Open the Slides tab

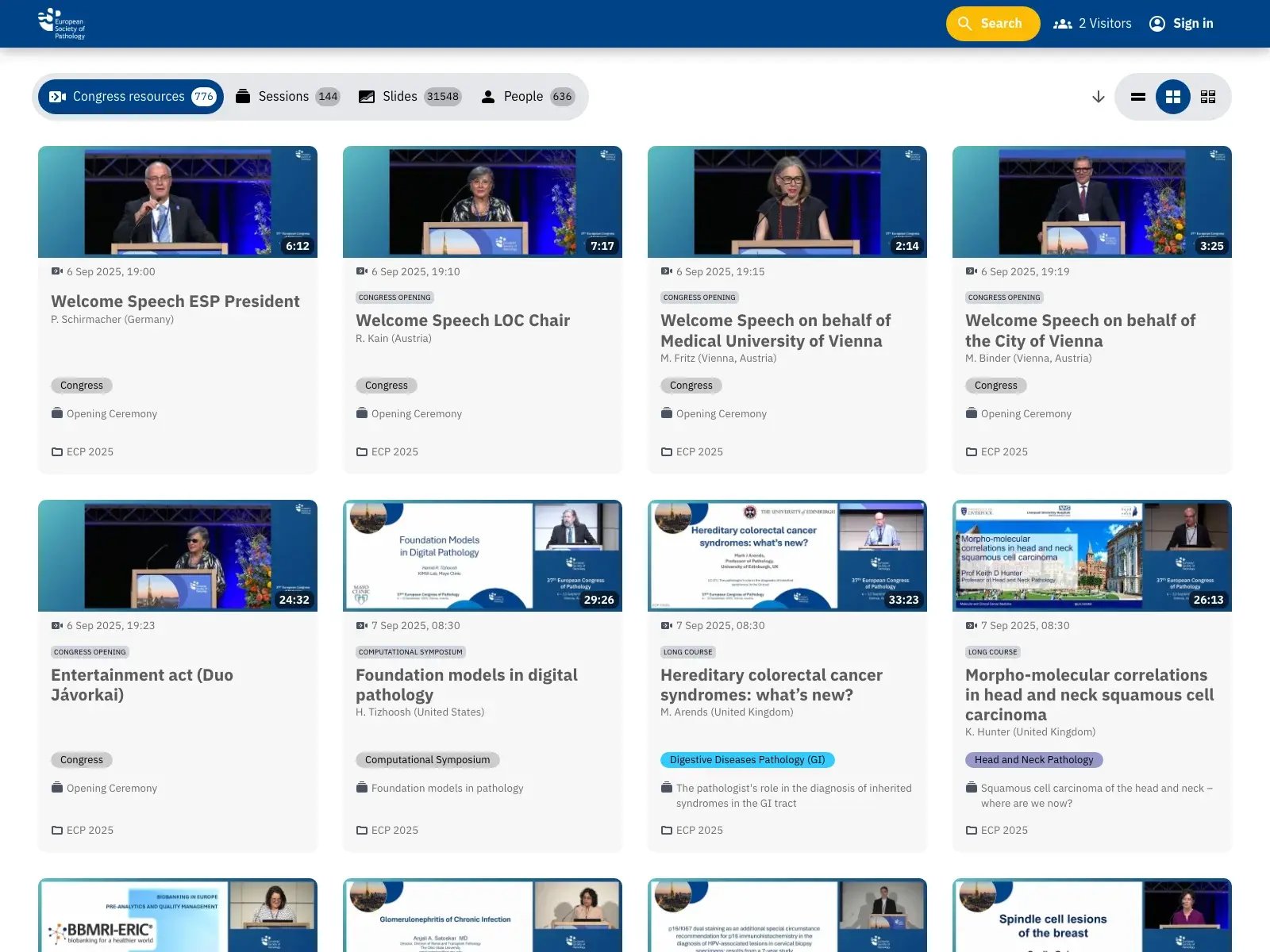410,97
